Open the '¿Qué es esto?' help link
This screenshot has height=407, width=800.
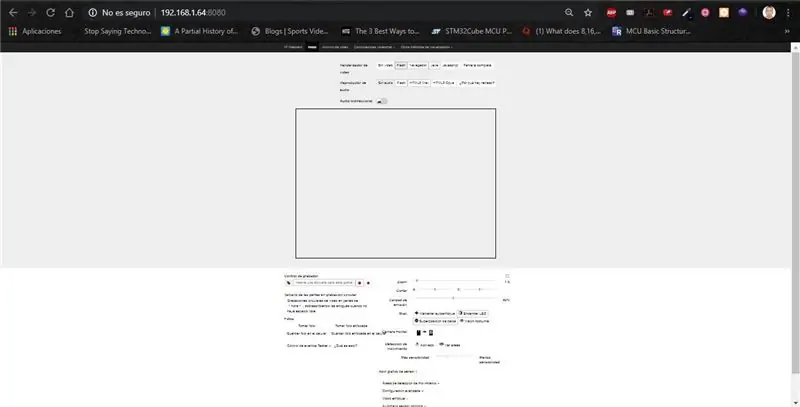345,346
